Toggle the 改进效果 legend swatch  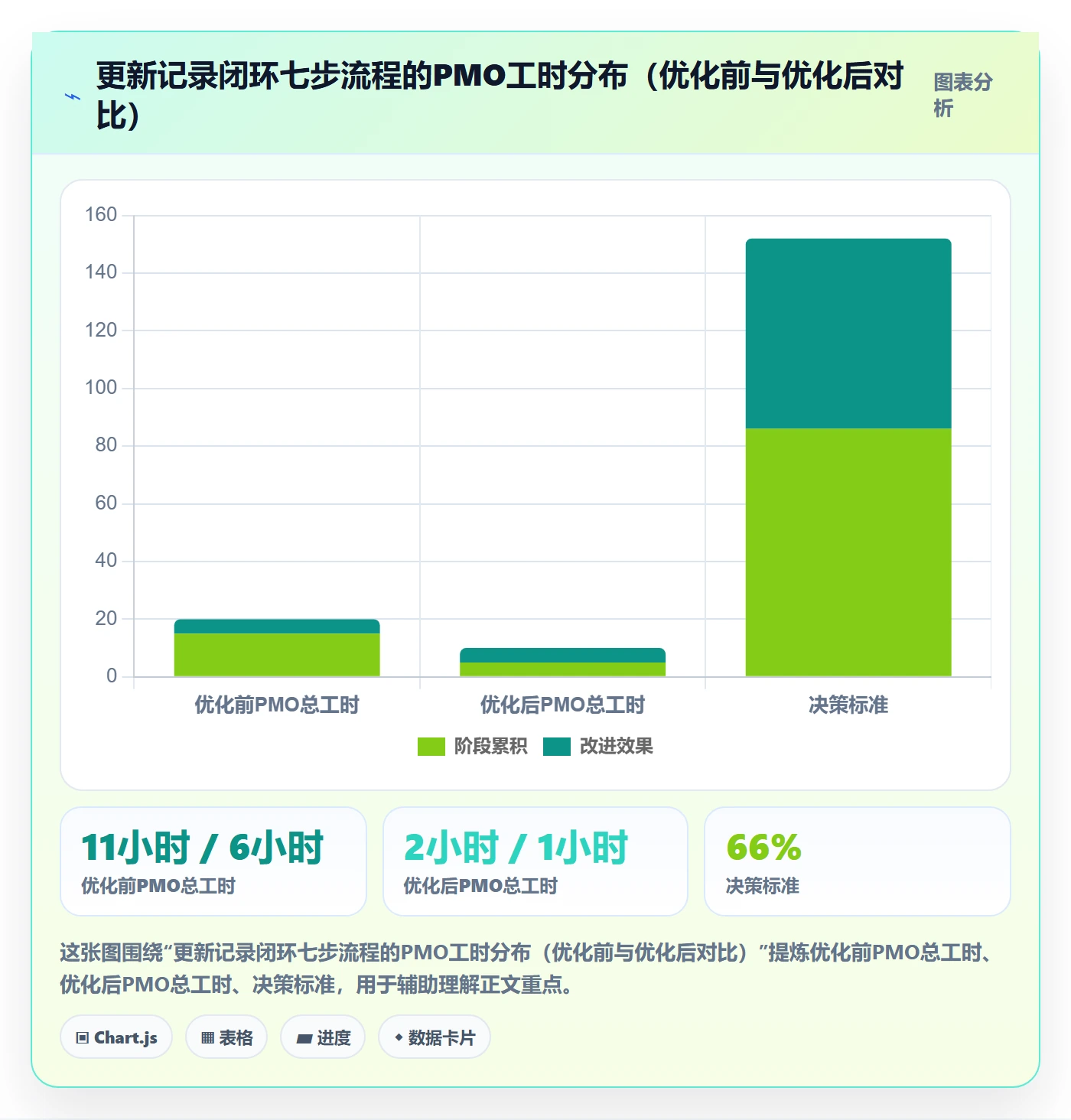click(x=557, y=747)
